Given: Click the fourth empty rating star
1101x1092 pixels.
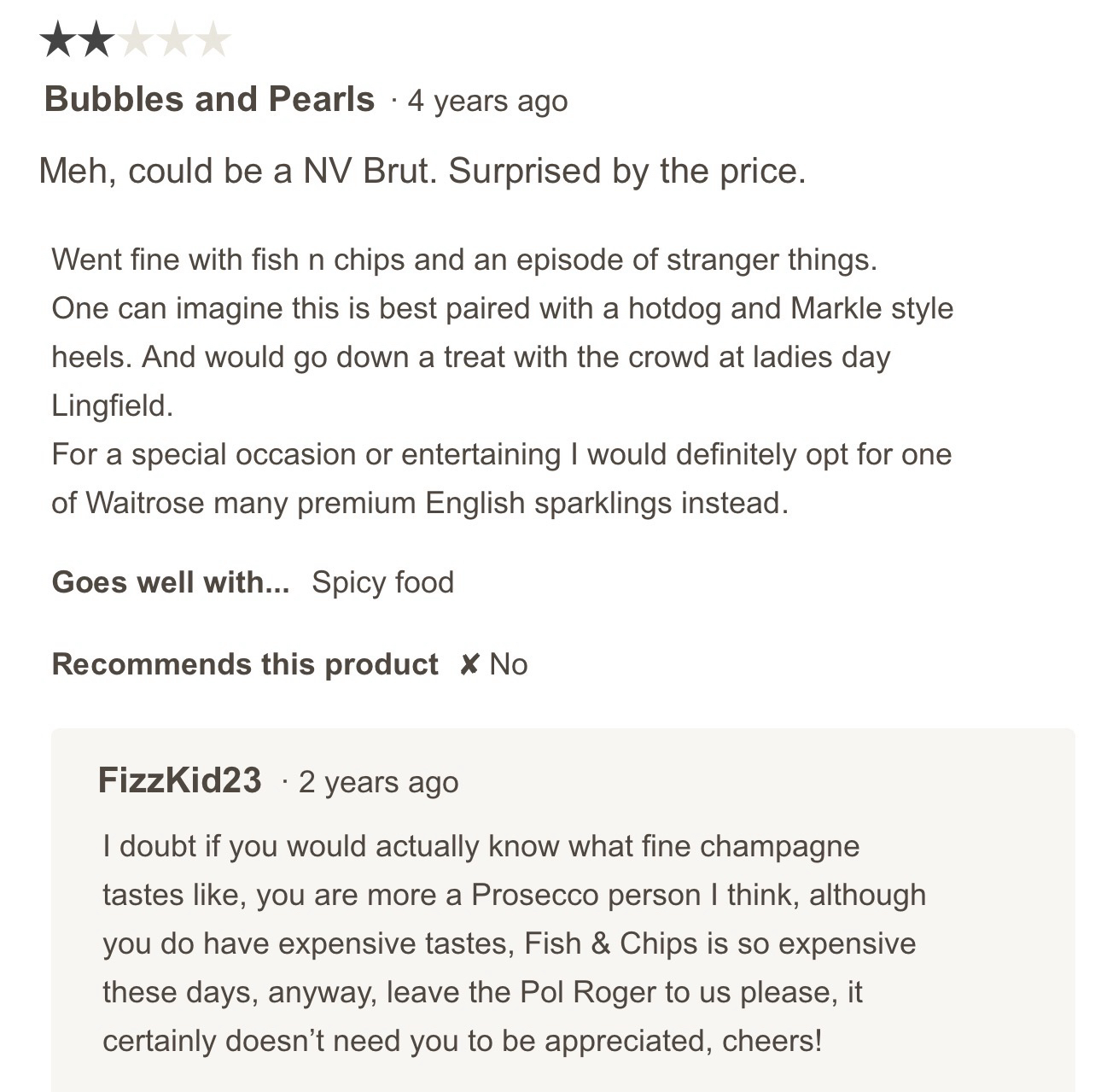Looking at the screenshot, I should point(174,40).
